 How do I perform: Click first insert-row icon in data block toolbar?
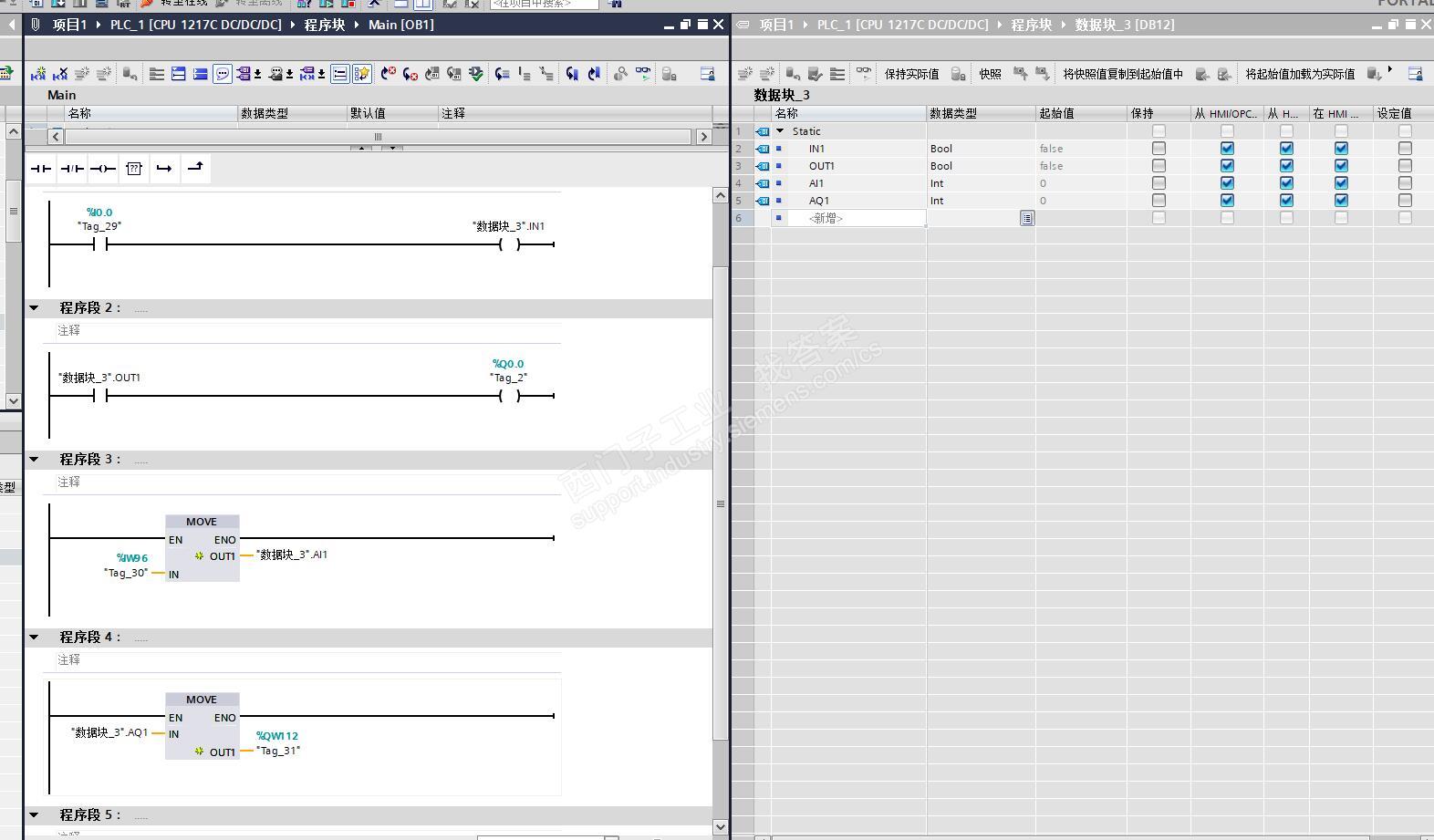click(745, 74)
